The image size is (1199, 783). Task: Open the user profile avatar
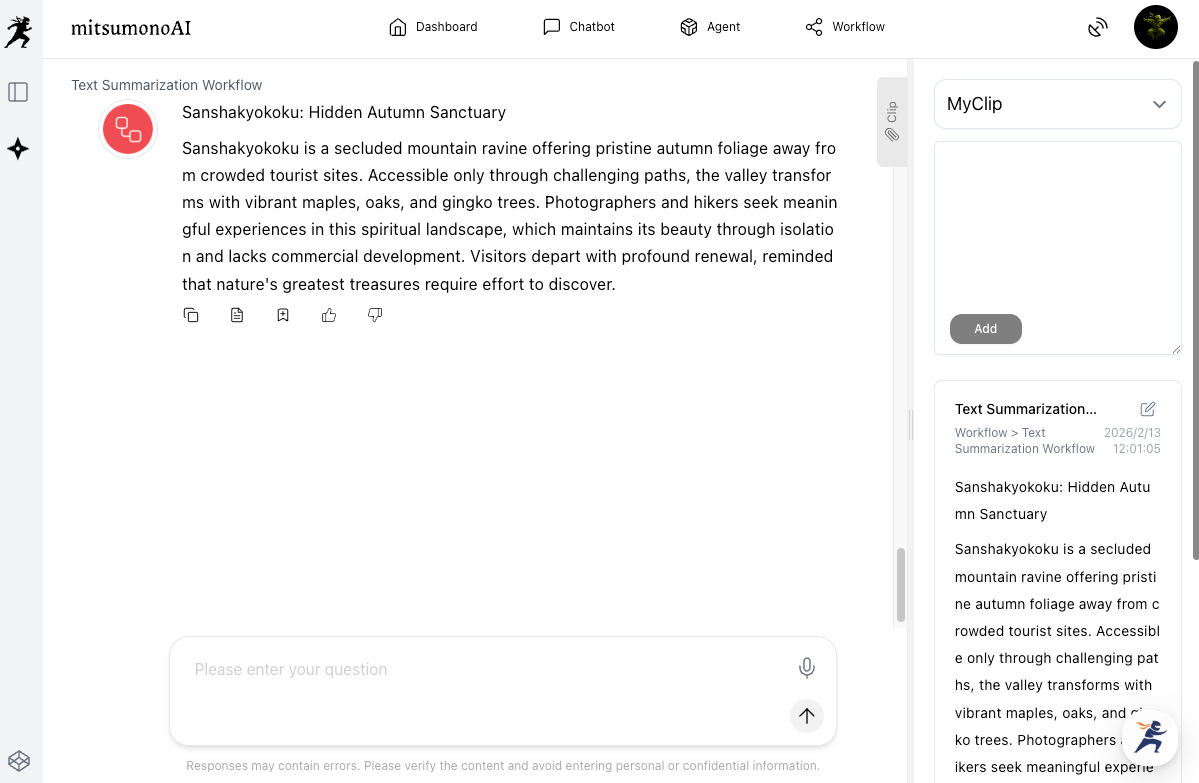1155,27
